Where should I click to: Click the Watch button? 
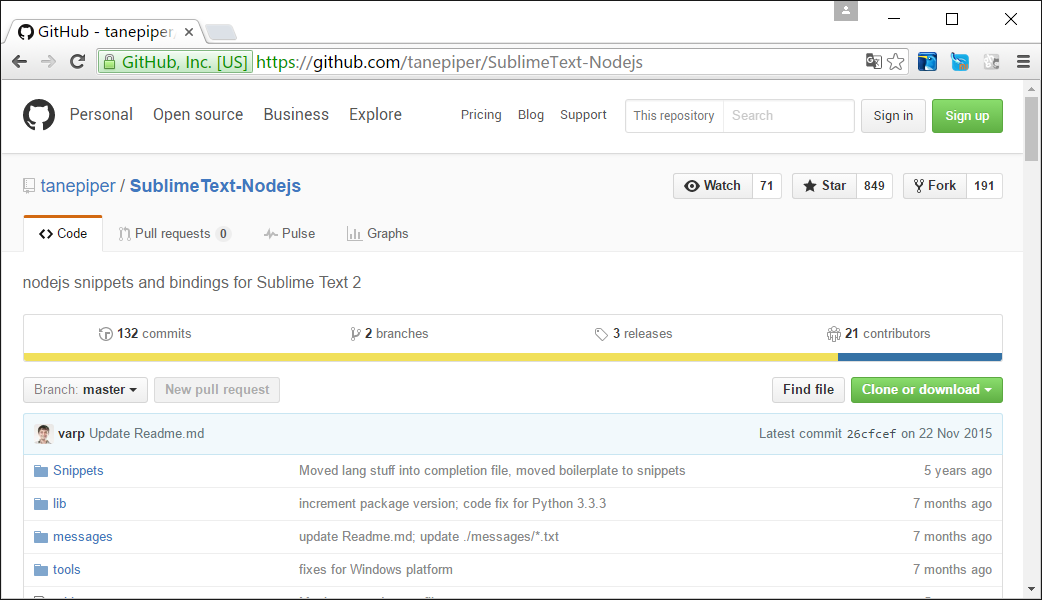point(713,186)
